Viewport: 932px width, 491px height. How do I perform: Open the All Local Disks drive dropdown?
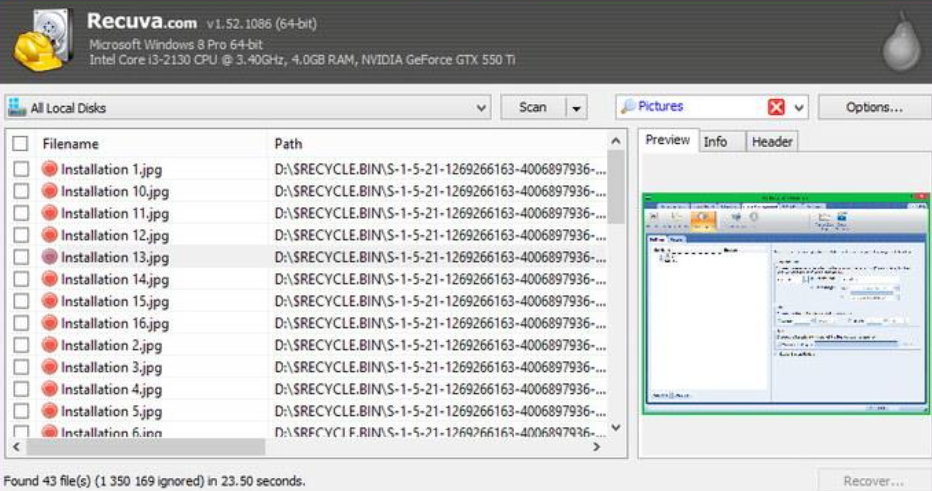point(481,108)
